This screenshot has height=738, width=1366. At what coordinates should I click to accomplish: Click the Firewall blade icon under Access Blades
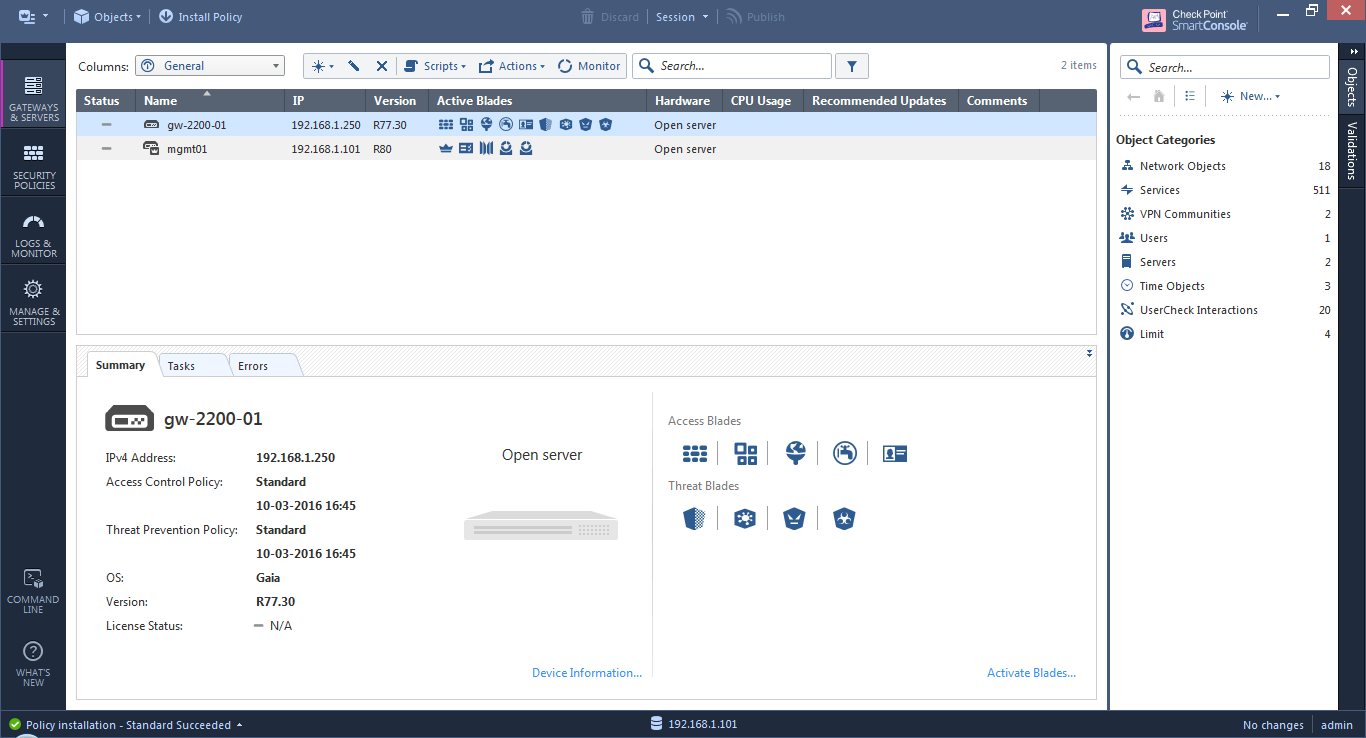(695, 454)
